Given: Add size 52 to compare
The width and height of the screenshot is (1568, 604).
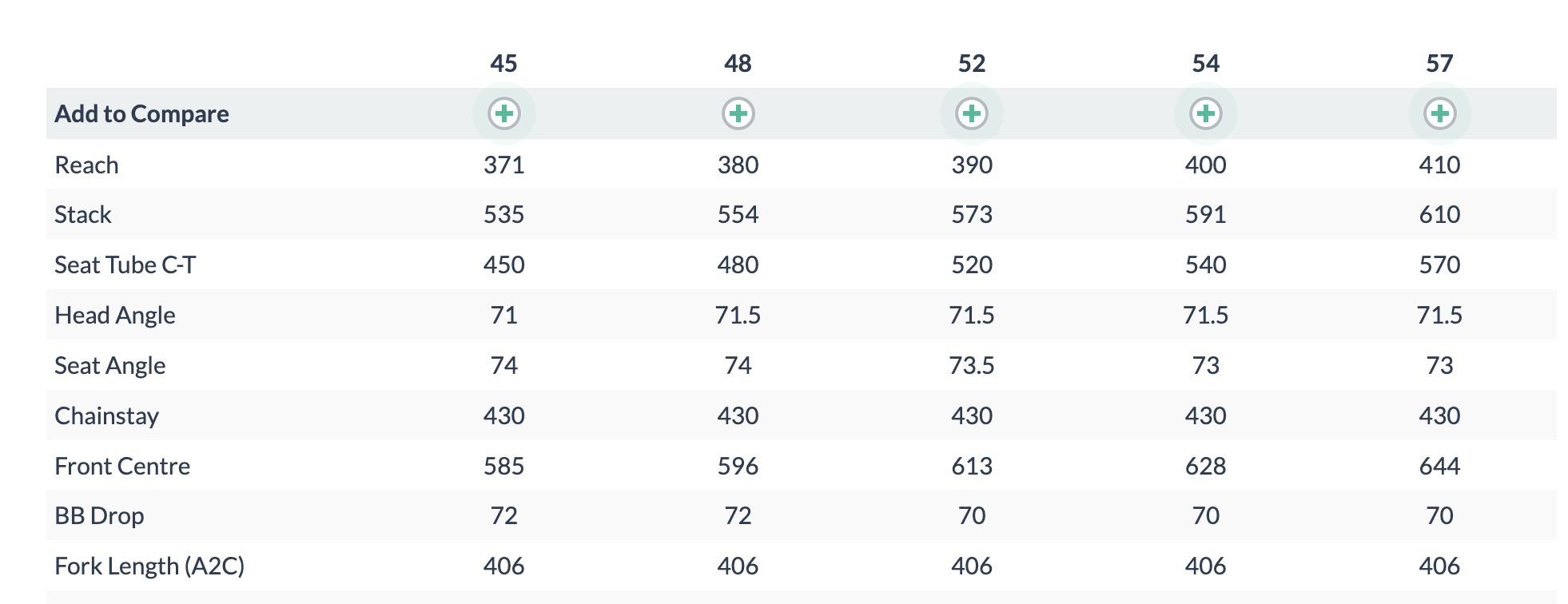Looking at the screenshot, I should click(972, 113).
